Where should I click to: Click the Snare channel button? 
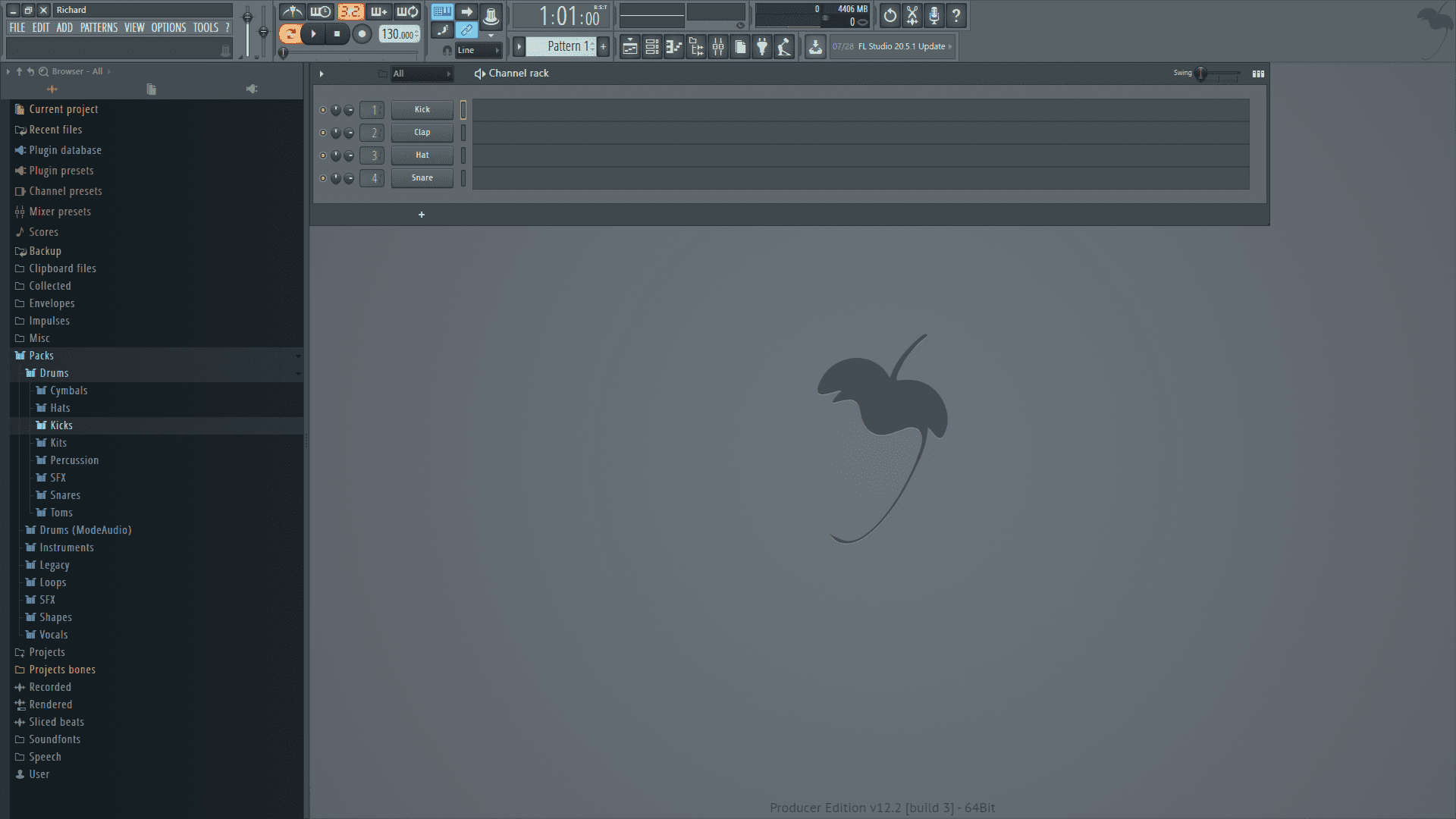(422, 178)
